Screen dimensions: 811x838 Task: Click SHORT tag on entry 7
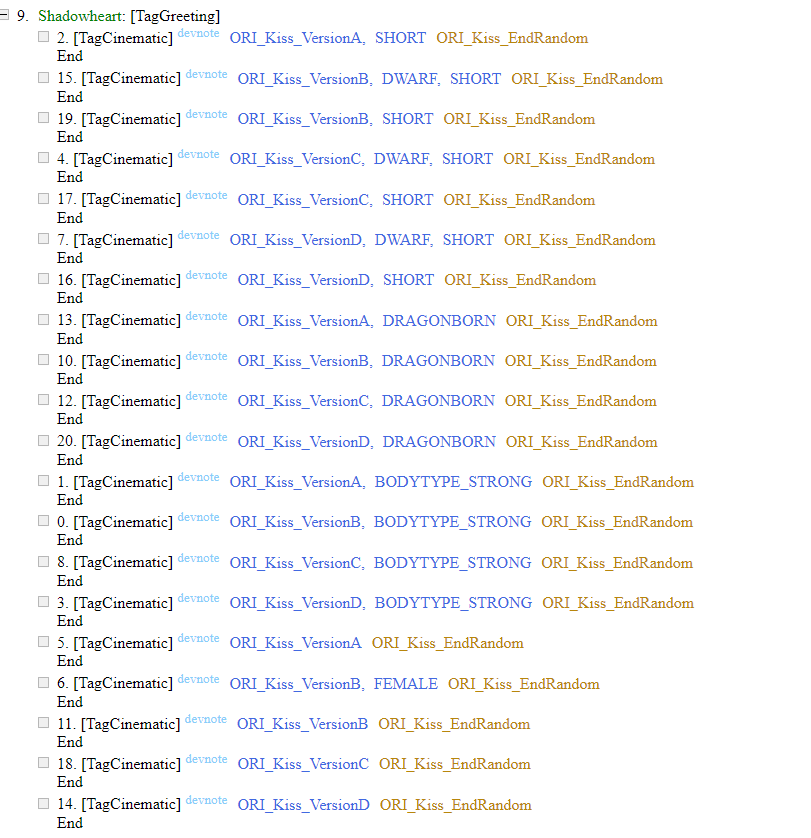pyautogui.click(x=468, y=239)
